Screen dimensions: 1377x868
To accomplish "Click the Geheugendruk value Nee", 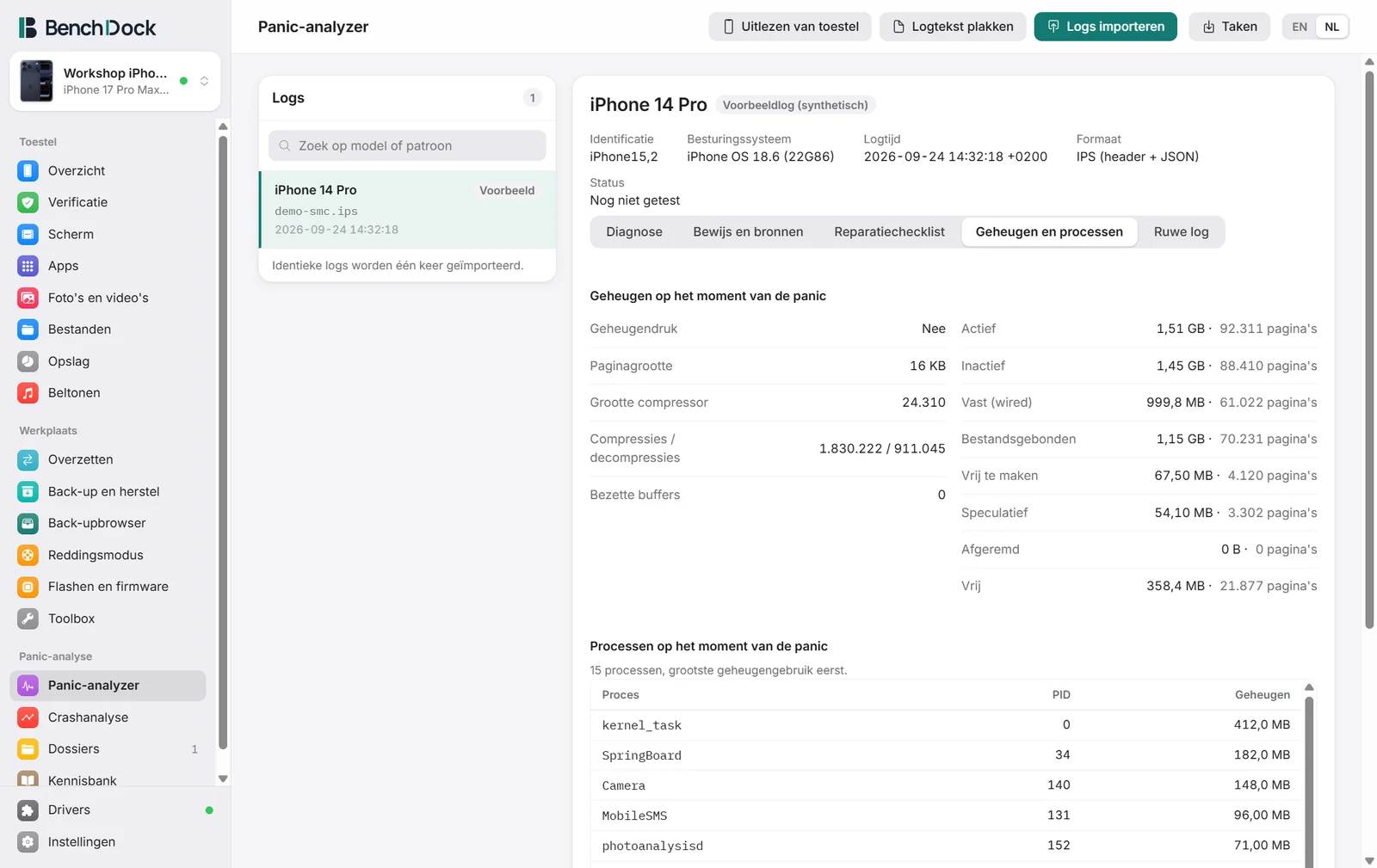I will point(934,329).
